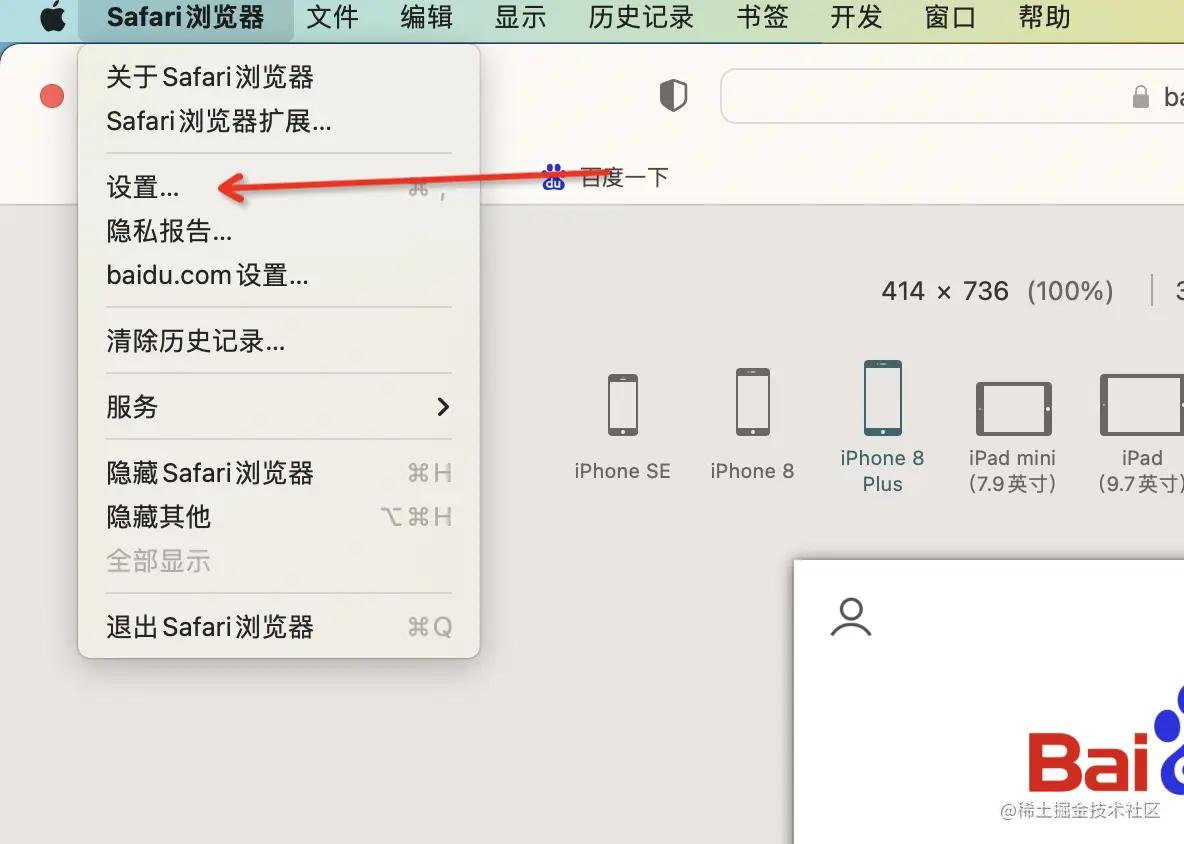Image resolution: width=1184 pixels, height=844 pixels.
Task: Open the 帮助 menu
Action: point(1044,17)
